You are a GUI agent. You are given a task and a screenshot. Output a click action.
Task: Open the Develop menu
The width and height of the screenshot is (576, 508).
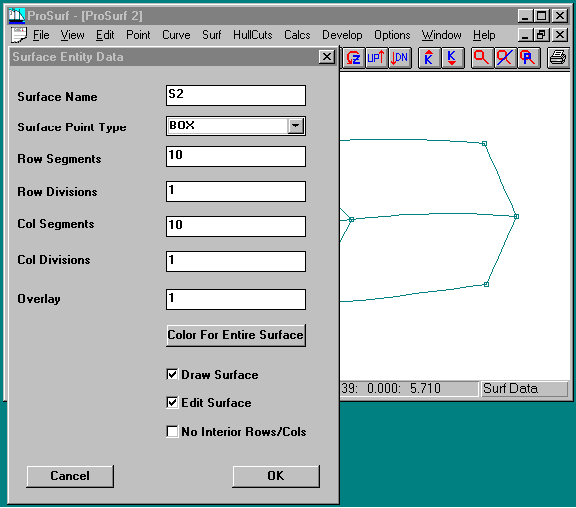click(x=342, y=35)
